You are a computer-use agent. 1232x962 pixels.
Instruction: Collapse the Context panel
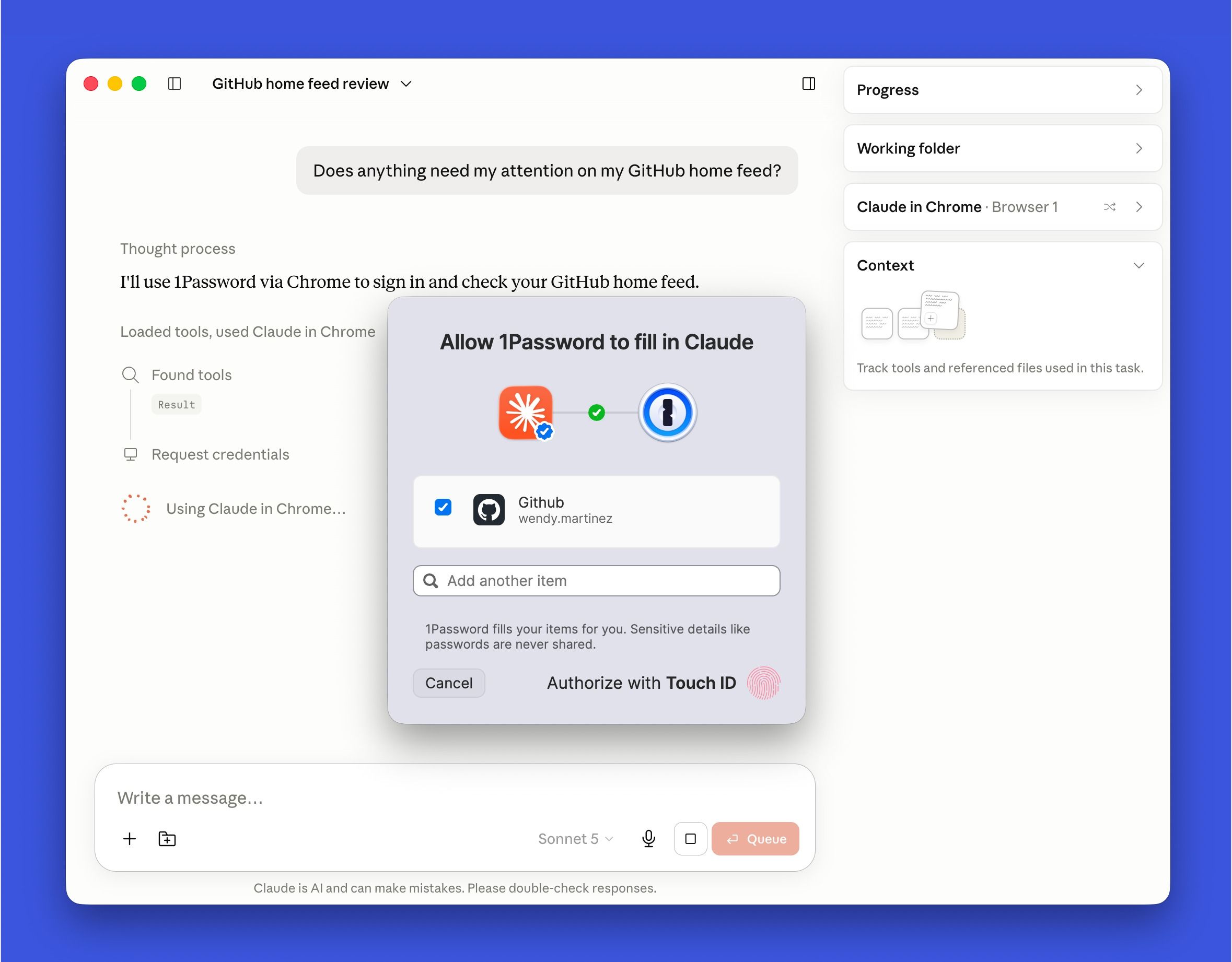coord(1139,266)
